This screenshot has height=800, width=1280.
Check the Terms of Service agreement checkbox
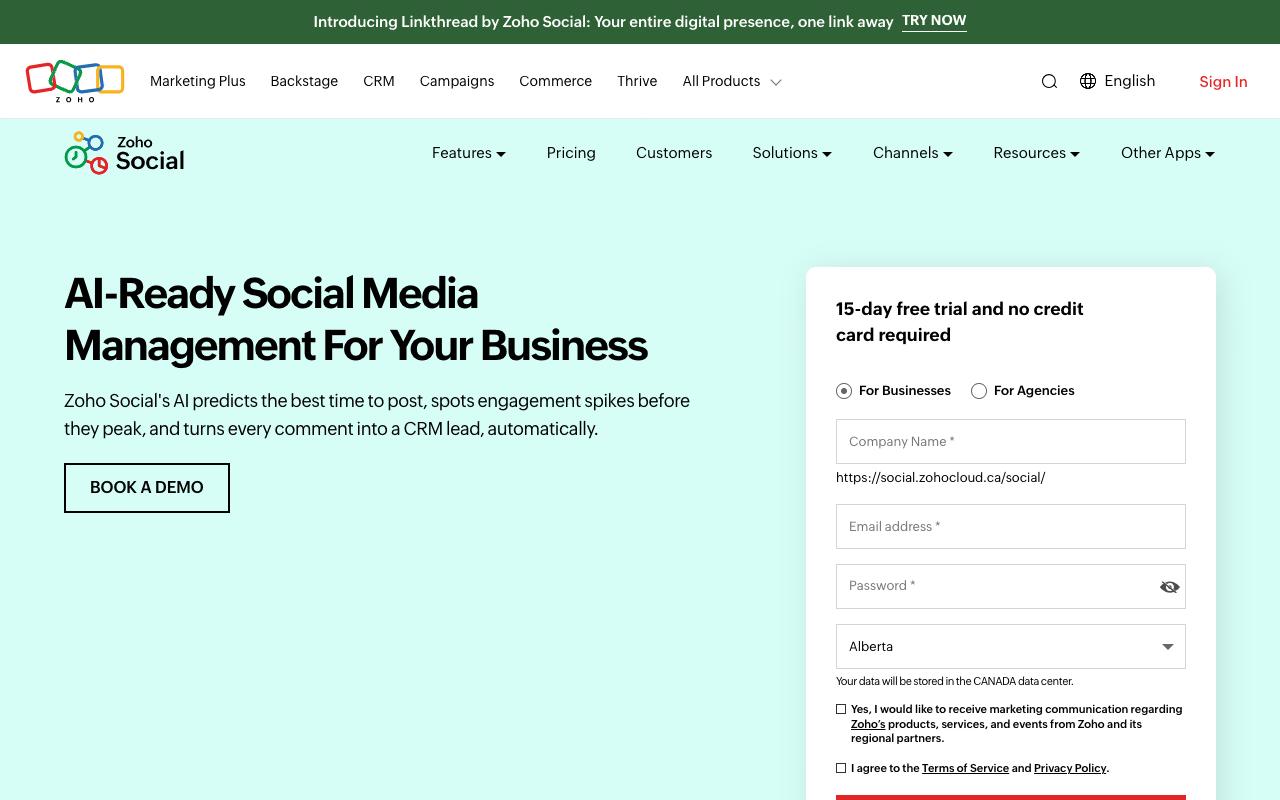[x=841, y=768]
